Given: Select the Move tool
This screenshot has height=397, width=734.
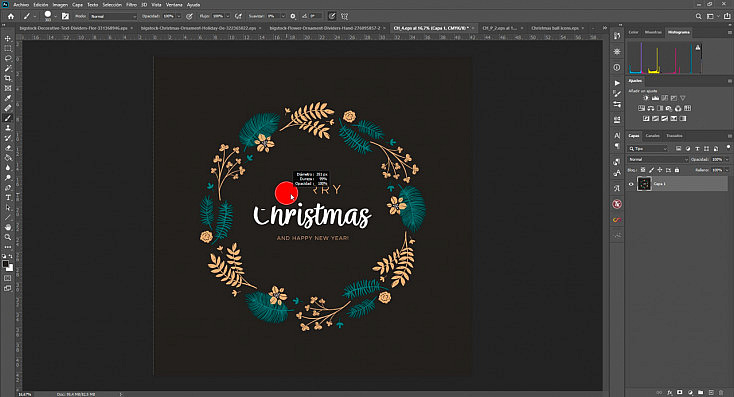Looking at the screenshot, I should pos(8,38).
